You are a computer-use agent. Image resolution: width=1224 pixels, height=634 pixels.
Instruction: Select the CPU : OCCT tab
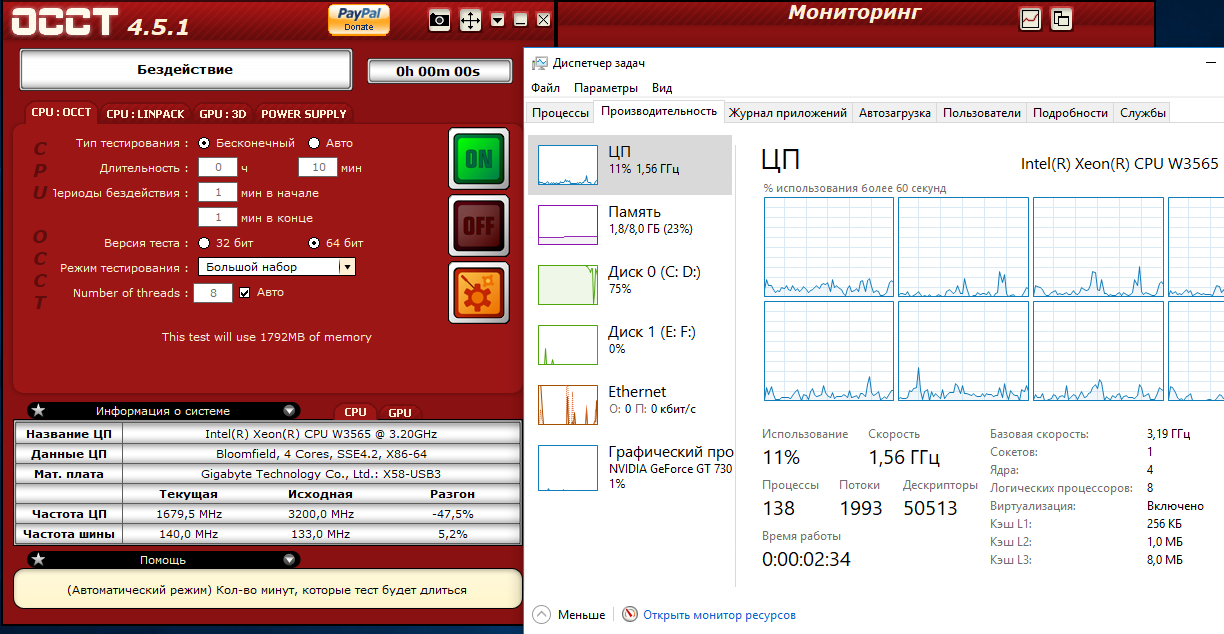61,113
